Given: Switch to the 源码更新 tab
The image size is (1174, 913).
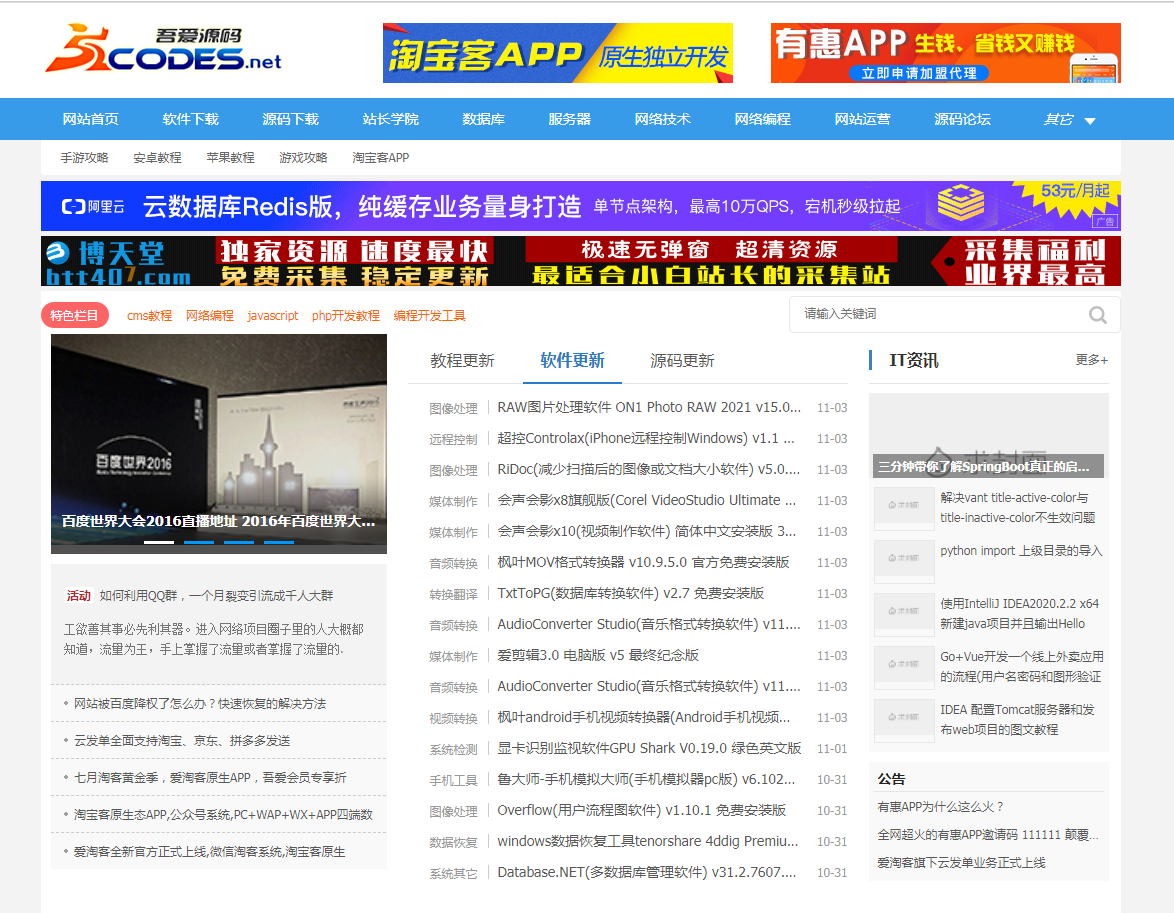Looking at the screenshot, I should point(682,361).
